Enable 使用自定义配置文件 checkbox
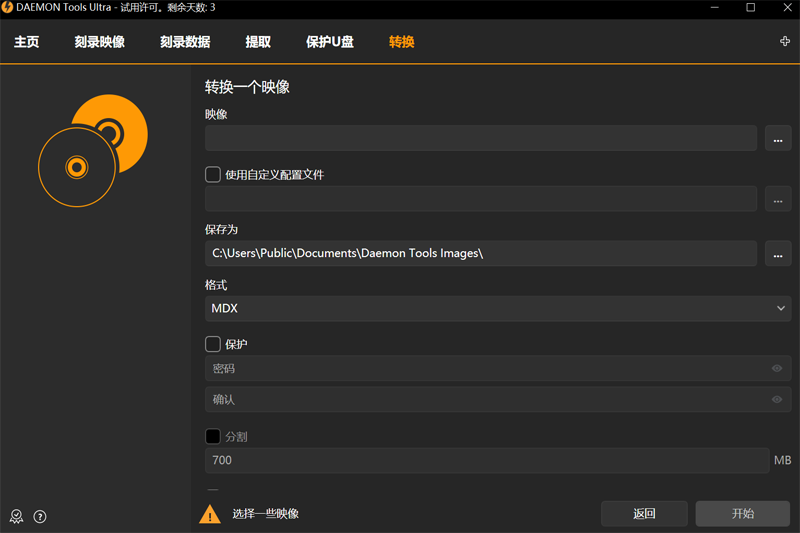800x533 pixels. pyautogui.click(x=213, y=174)
